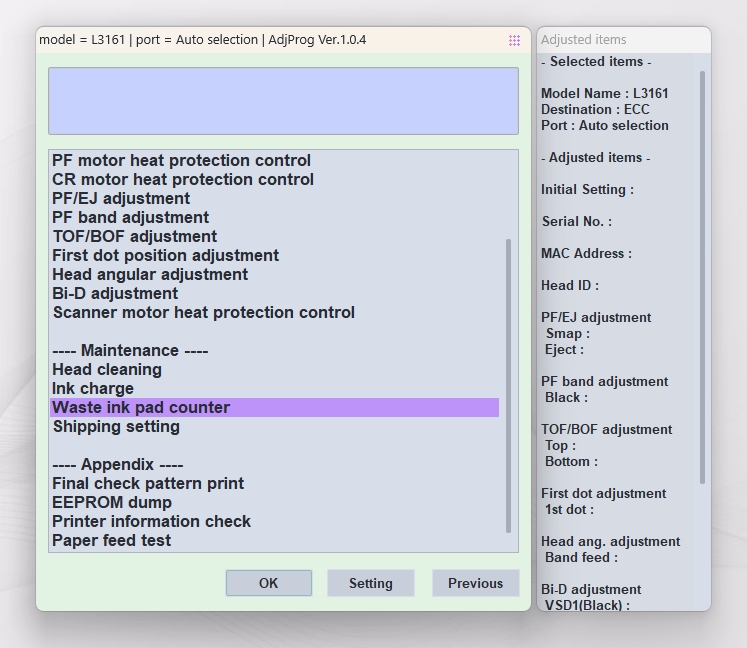The width and height of the screenshot is (747, 648).
Task: Click the Adjusted items panel scrollbar
Action: pos(702,277)
